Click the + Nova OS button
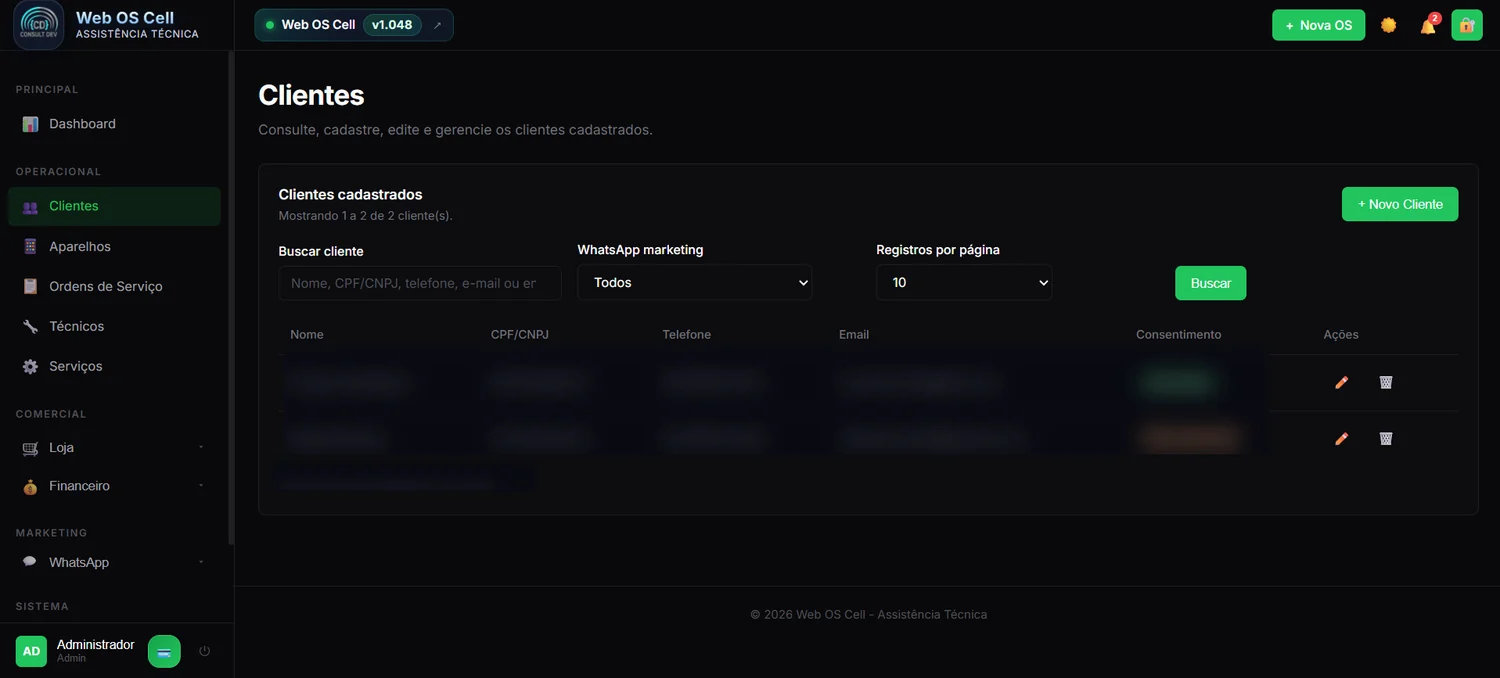The image size is (1500, 678). pos(1318,25)
